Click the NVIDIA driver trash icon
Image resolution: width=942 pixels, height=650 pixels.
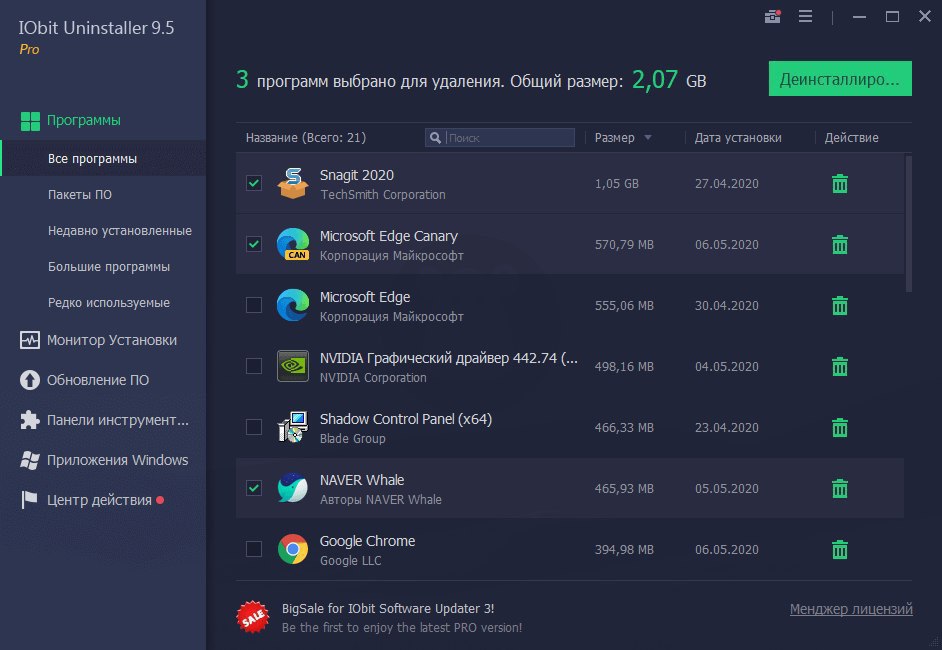click(840, 366)
